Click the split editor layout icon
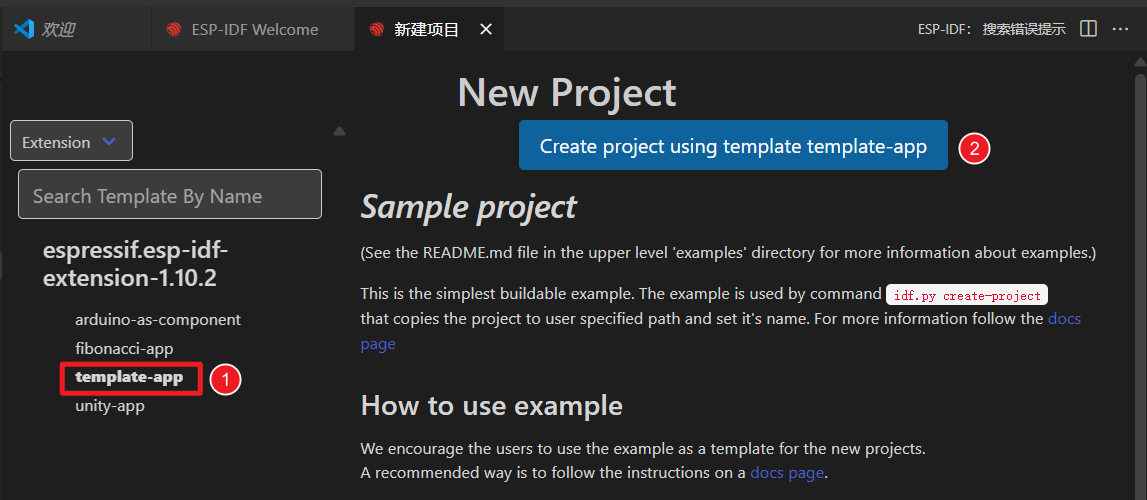The width and height of the screenshot is (1147, 500). [x=1089, y=29]
